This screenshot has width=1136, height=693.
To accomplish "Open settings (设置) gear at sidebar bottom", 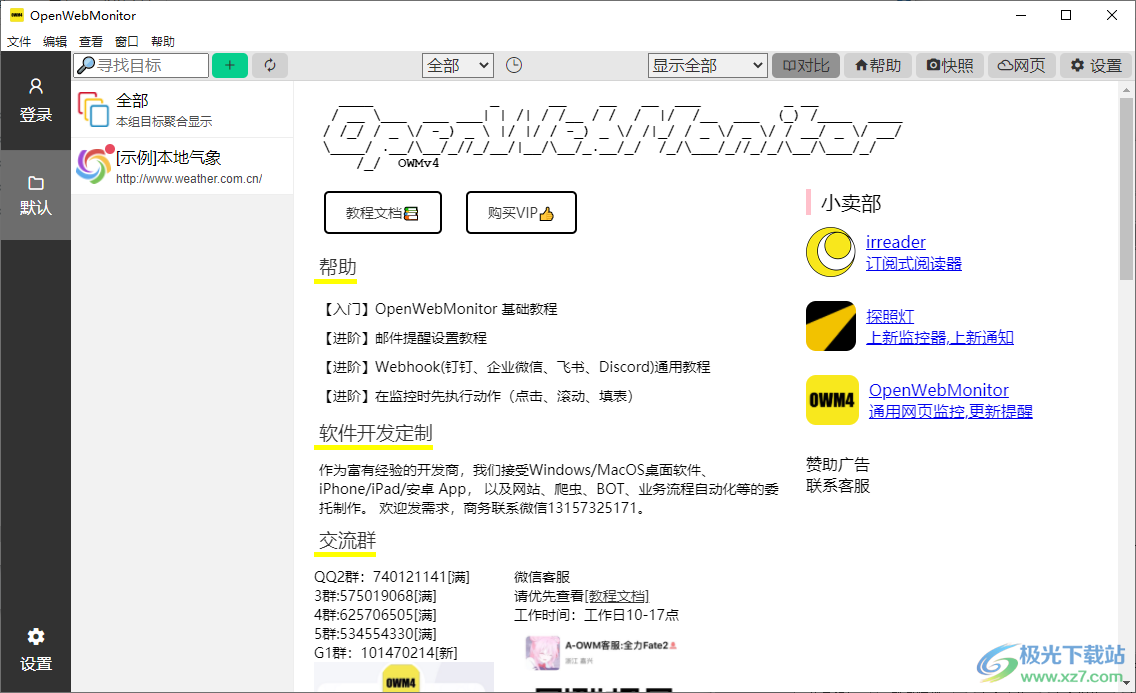I will coord(36,650).
